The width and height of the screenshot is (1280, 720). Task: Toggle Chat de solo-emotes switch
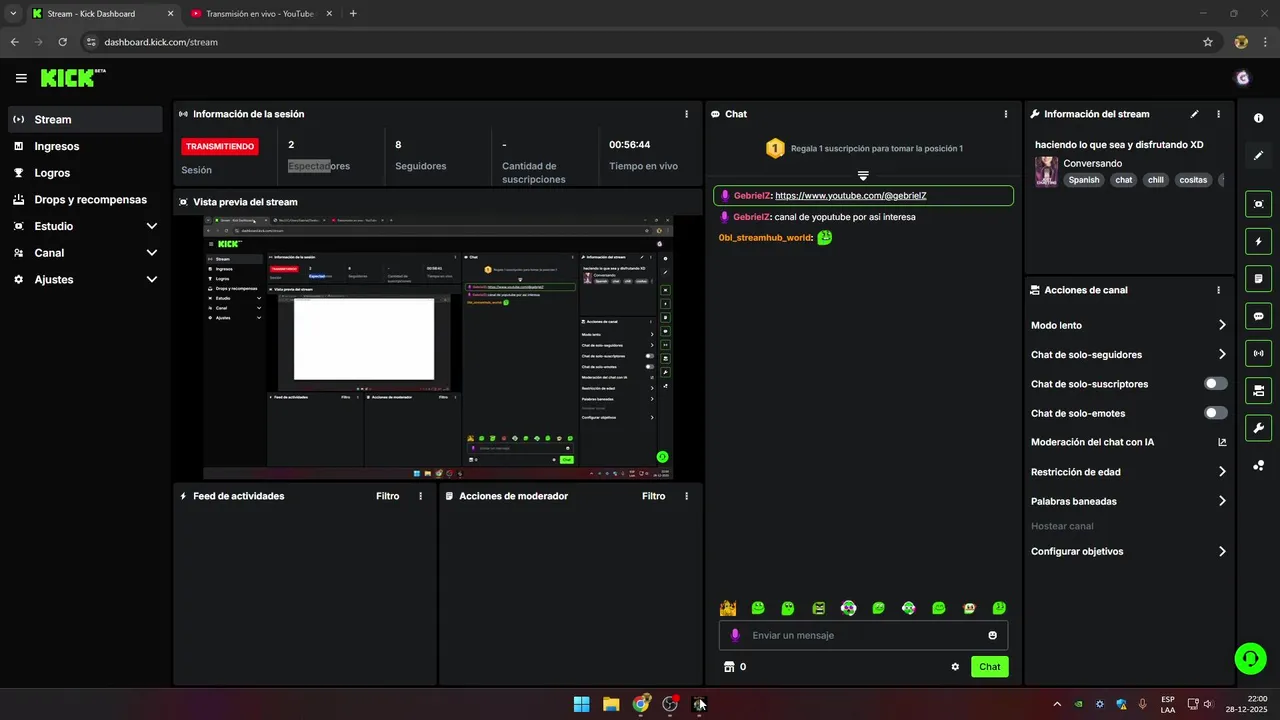point(1216,413)
